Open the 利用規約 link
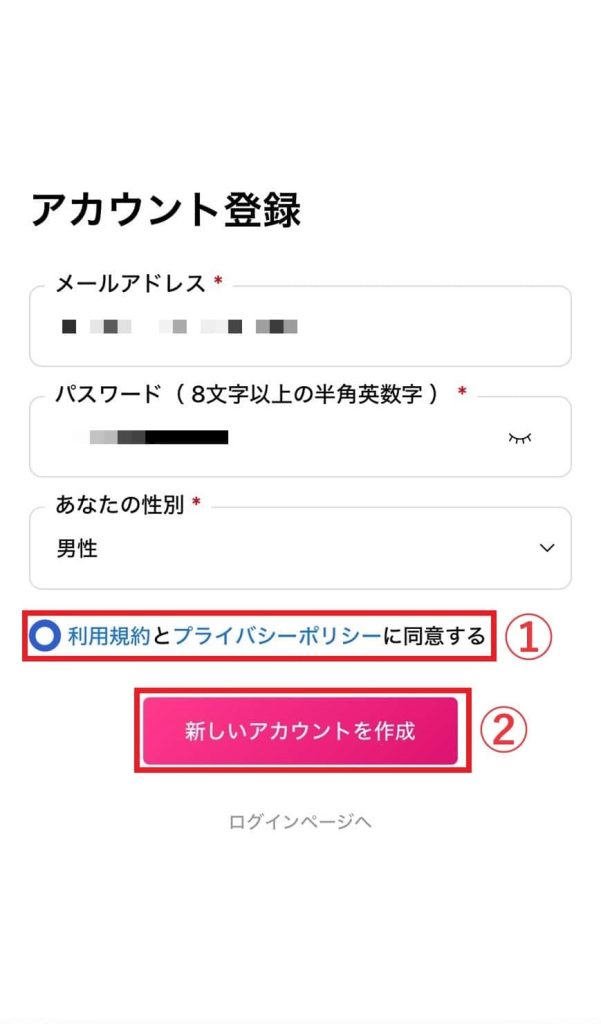Image resolution: width=601 pixels, height=1024 pixels. pos(109,636)
